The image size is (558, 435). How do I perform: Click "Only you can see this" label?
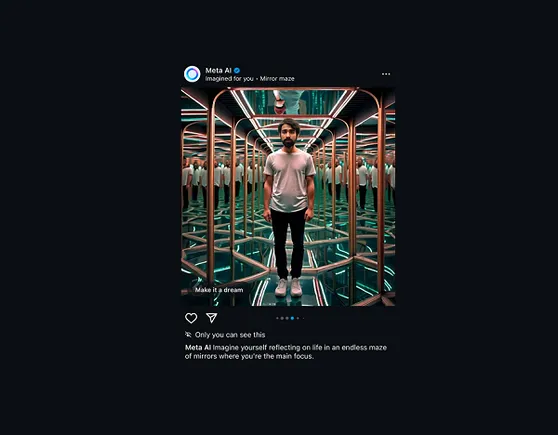230,335
